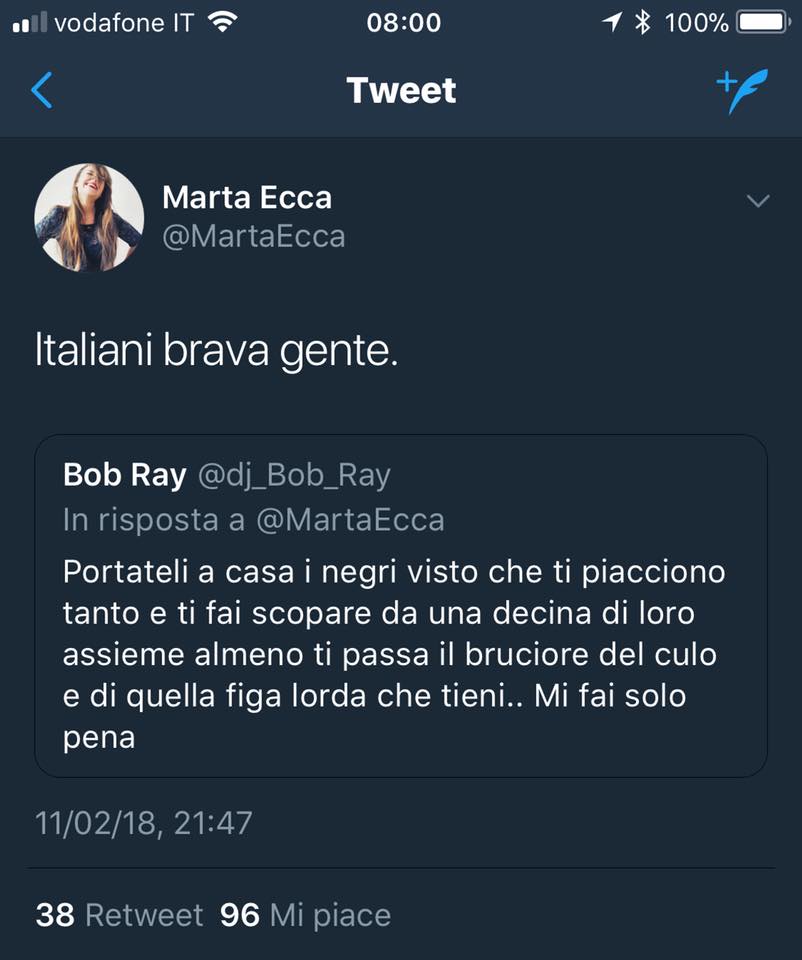The image size is (802, 960).
Task: View the 96 Mi piace list
Action: (305, 913)
